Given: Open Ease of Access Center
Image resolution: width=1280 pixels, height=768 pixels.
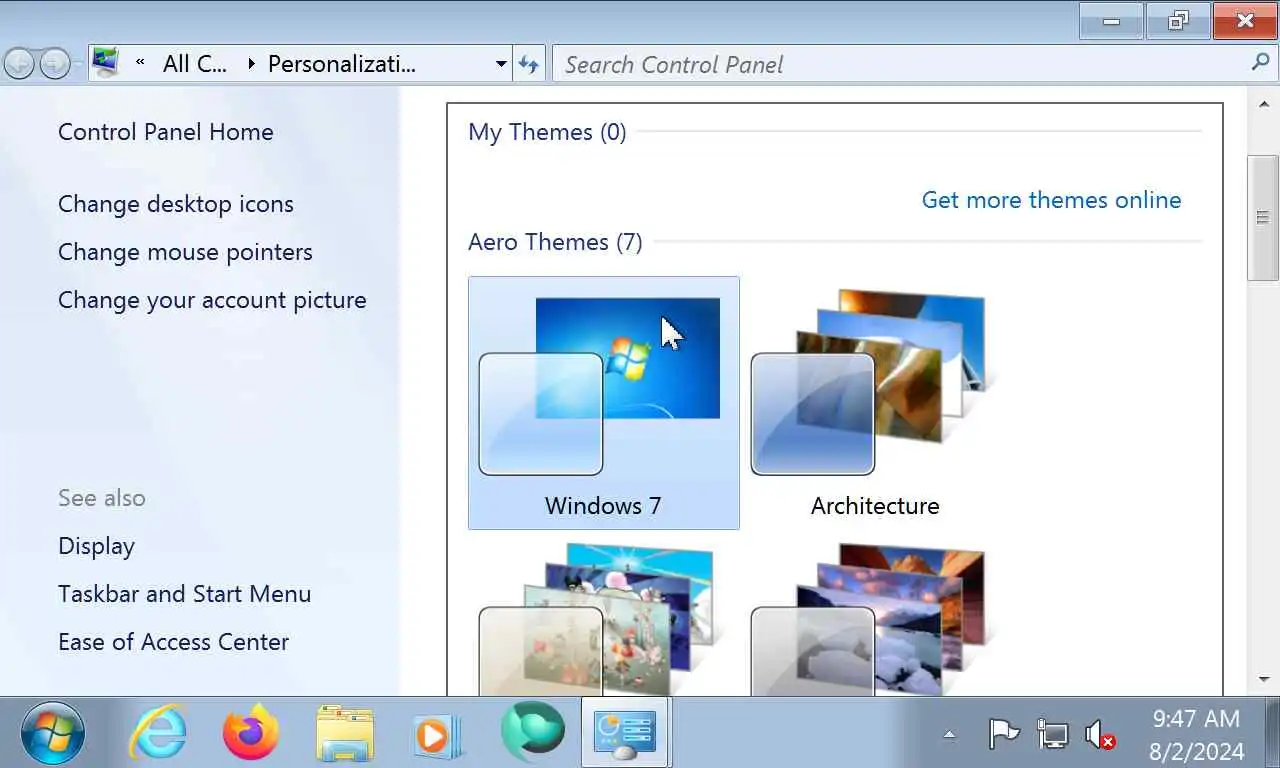Looking at the screenshot, I should click(174, 642).
